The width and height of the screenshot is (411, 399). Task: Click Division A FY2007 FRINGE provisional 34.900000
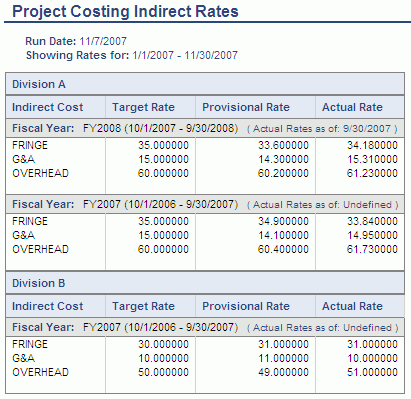click(283, 221)
